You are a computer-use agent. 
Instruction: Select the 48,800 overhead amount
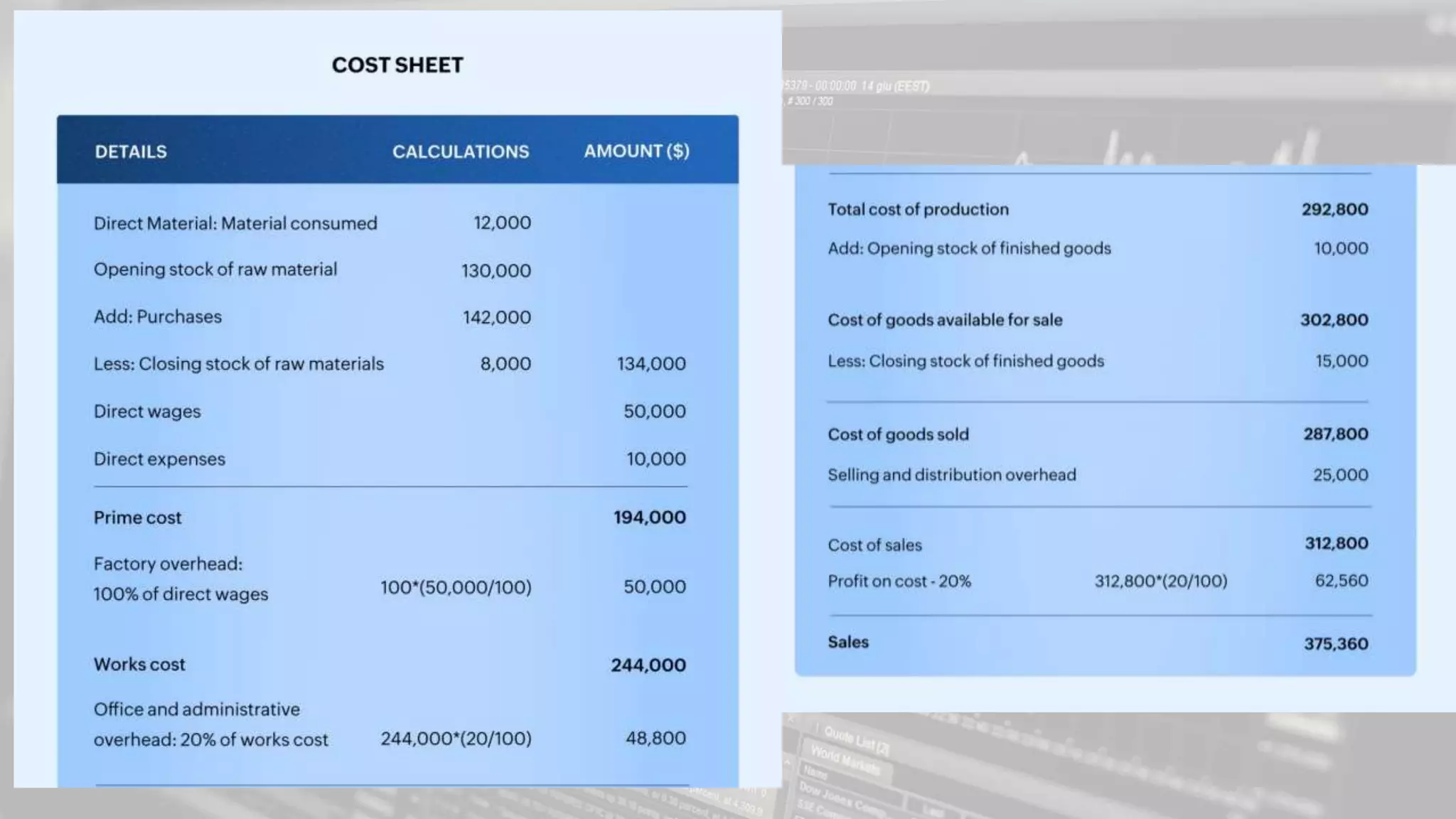tap(655, 738)
